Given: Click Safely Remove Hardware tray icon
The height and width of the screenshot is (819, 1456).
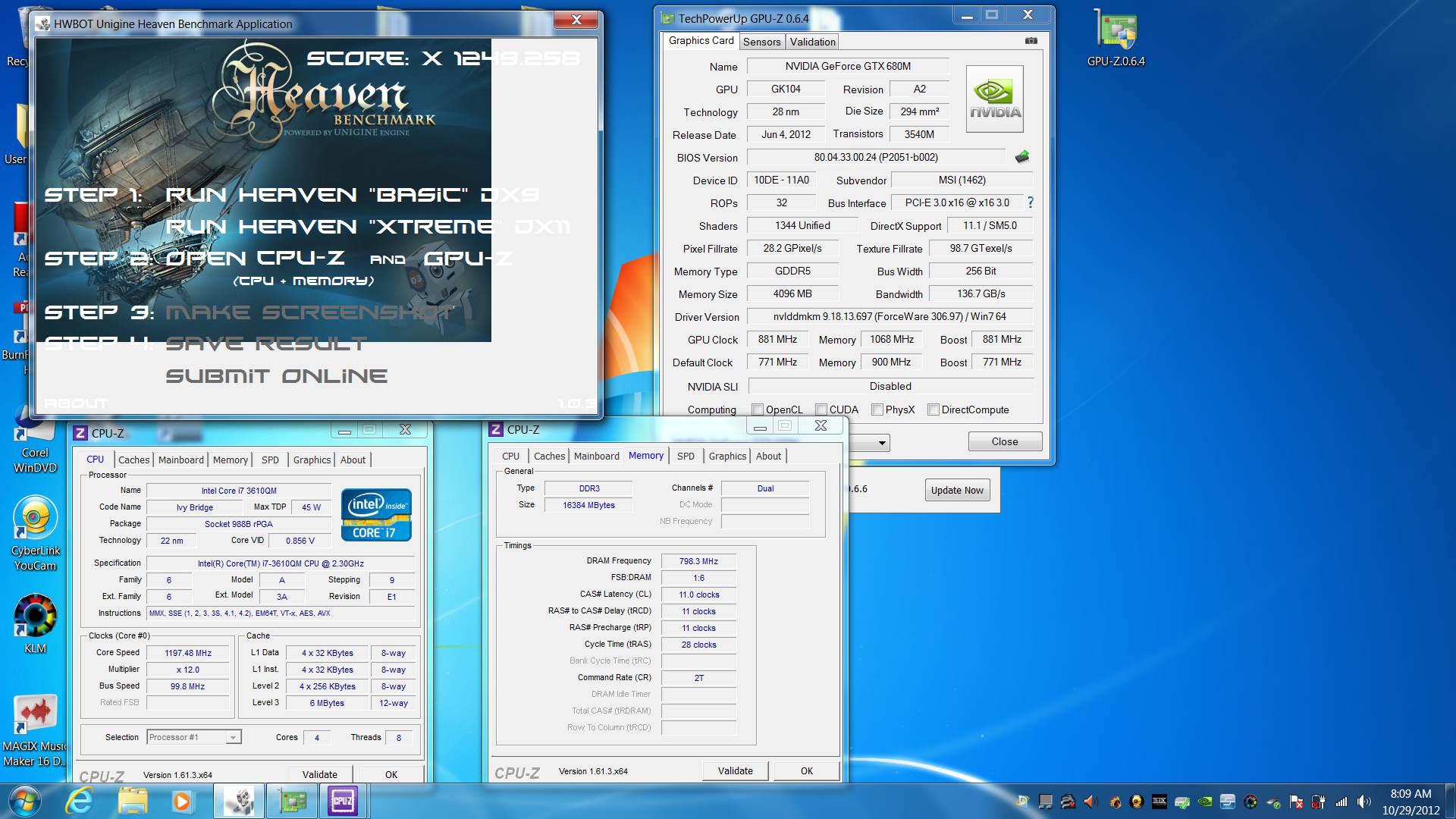Looking at the screenshot, I should (1273, 802).
